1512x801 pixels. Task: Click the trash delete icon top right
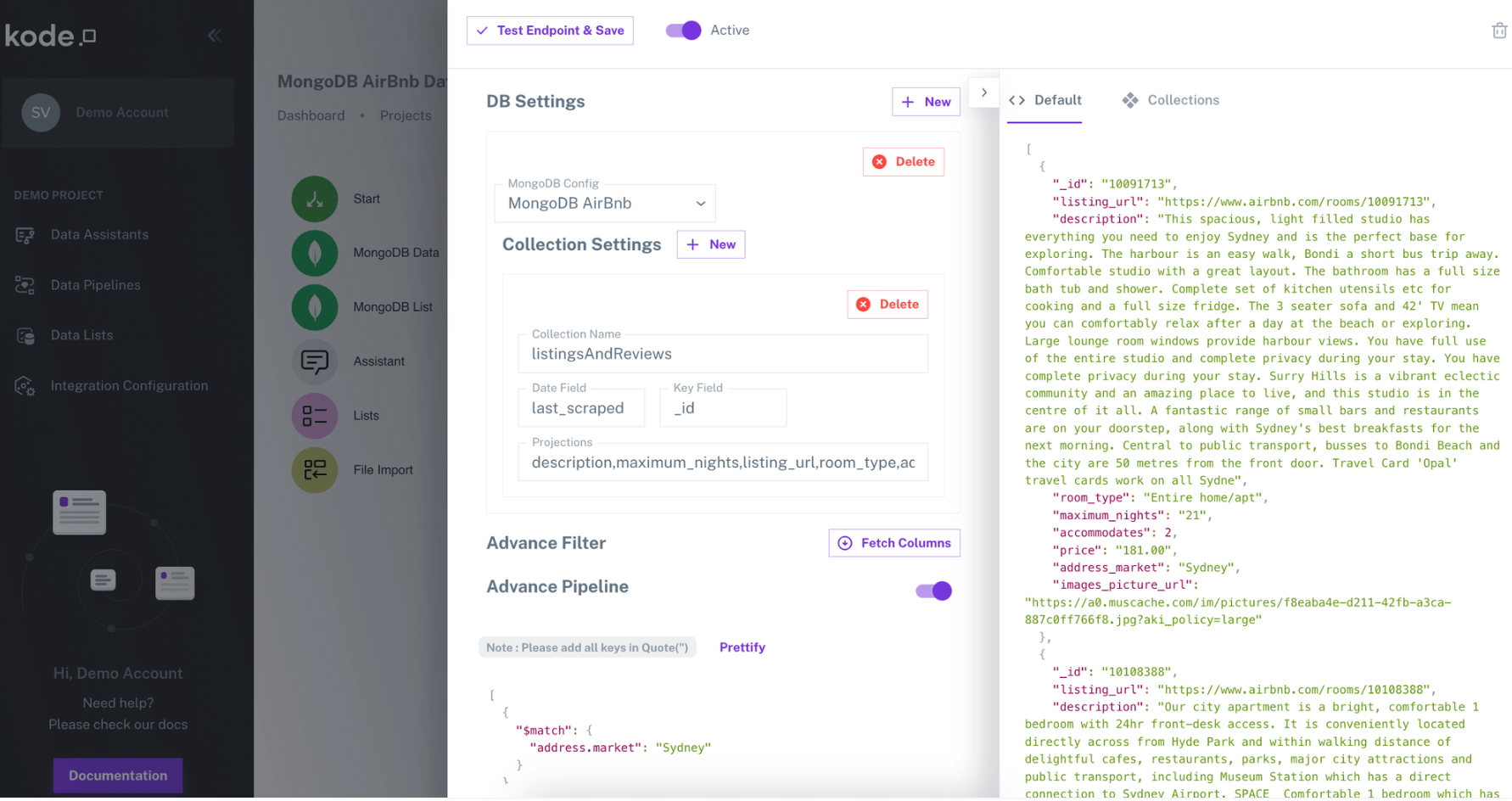click(1499, 31)
